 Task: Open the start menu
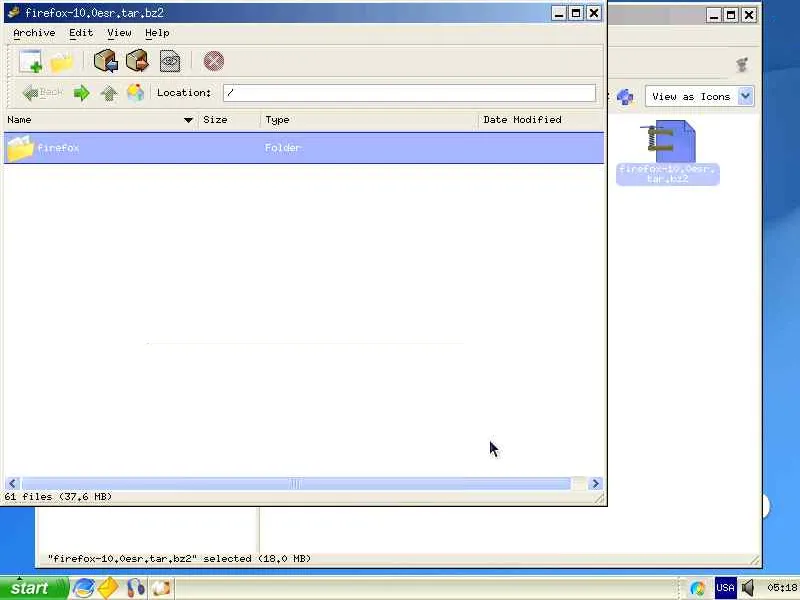click(x=34, y=588)
